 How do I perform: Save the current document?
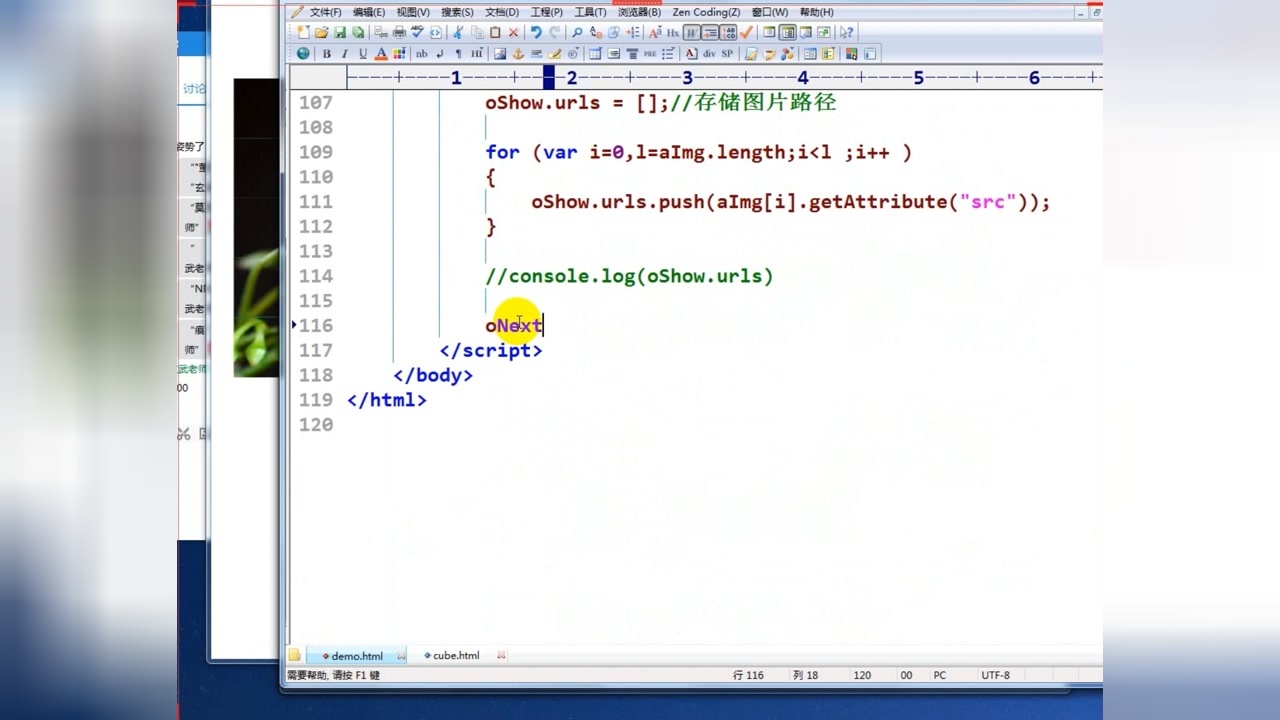pos(340,33)
